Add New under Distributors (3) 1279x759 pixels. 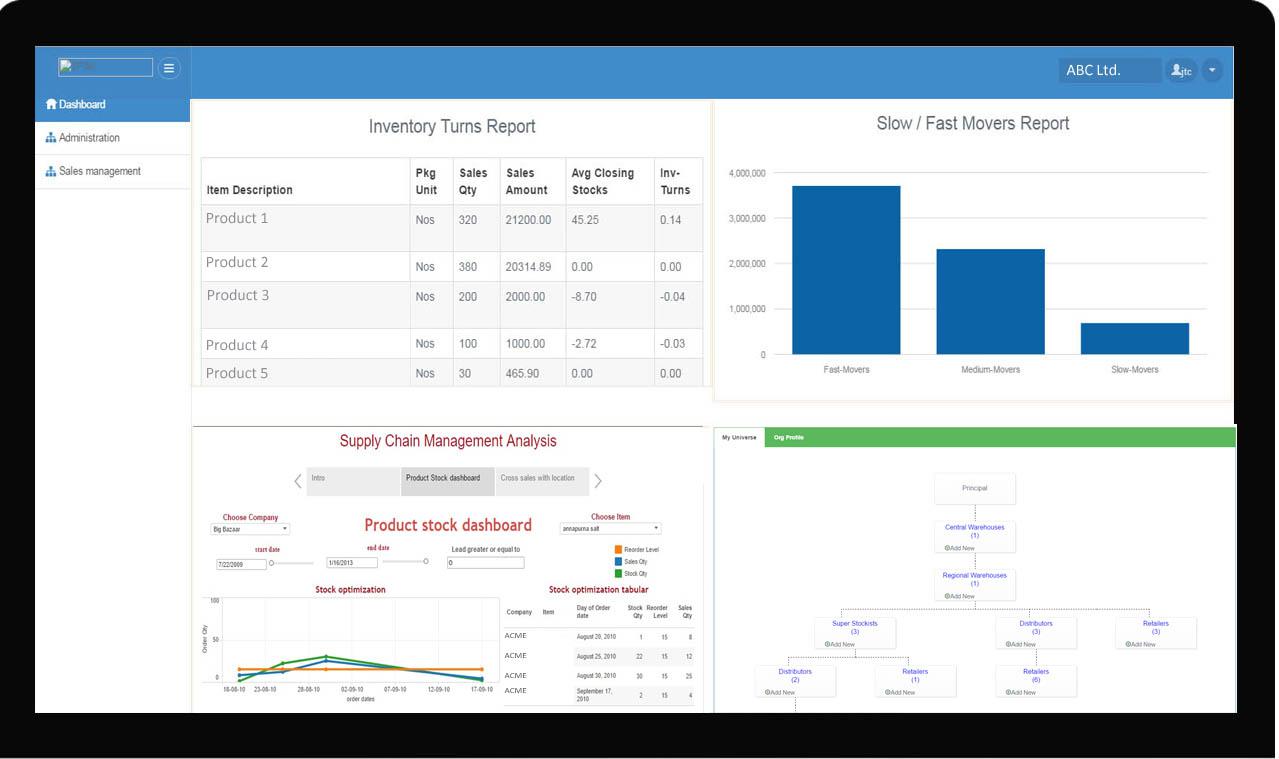pyautogui.click(x=1020, y=644)
